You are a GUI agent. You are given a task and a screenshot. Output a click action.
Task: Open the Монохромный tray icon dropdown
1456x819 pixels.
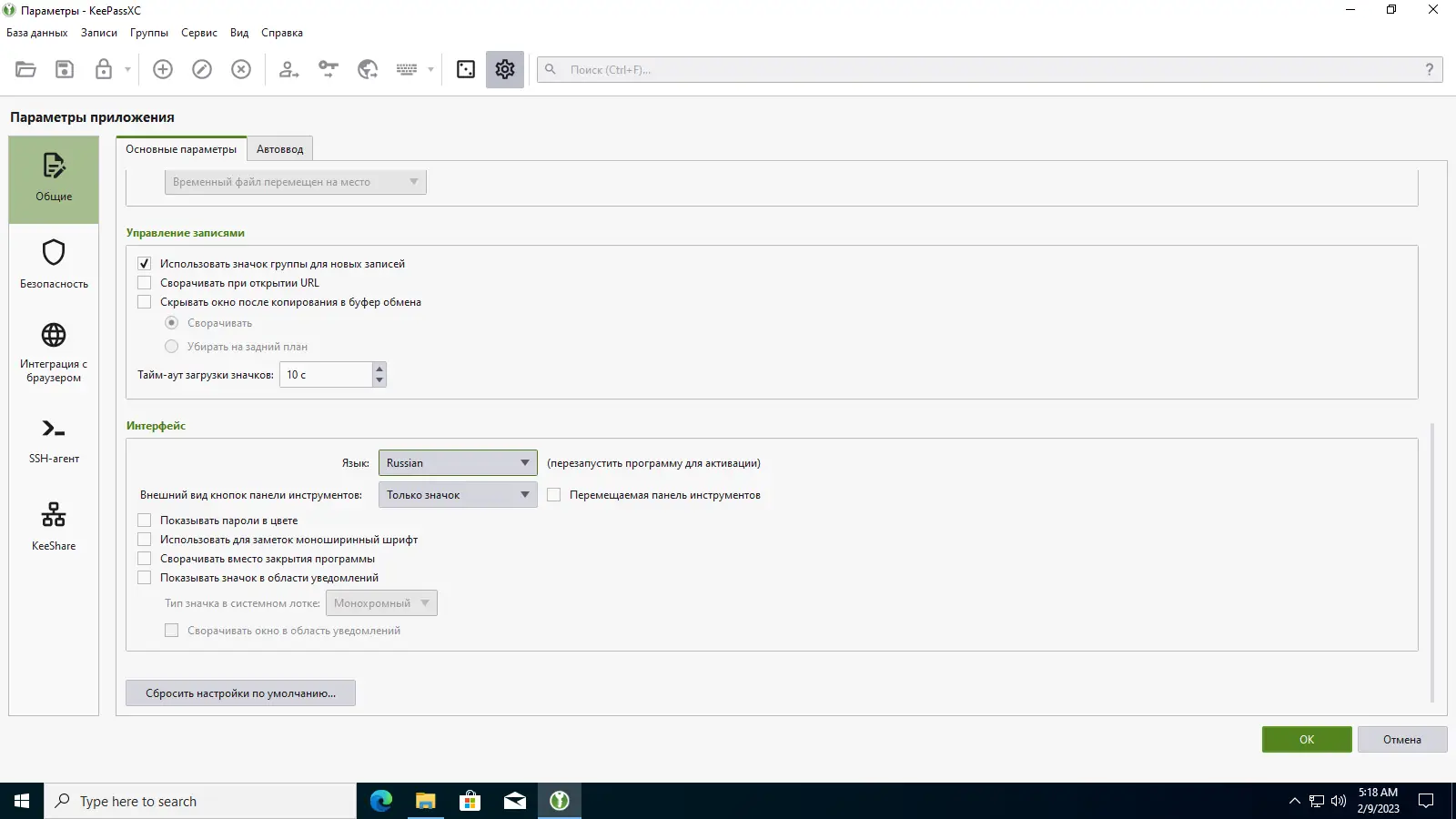(381, 603)
